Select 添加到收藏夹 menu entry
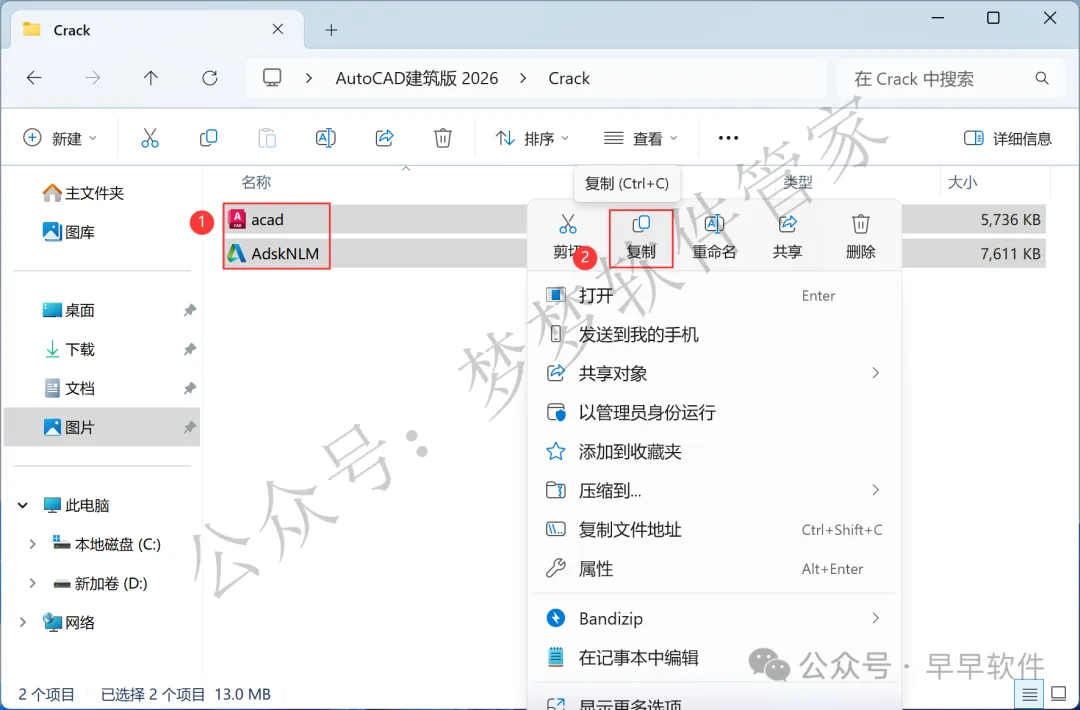The image size is (1080, 710). [714, 452]
